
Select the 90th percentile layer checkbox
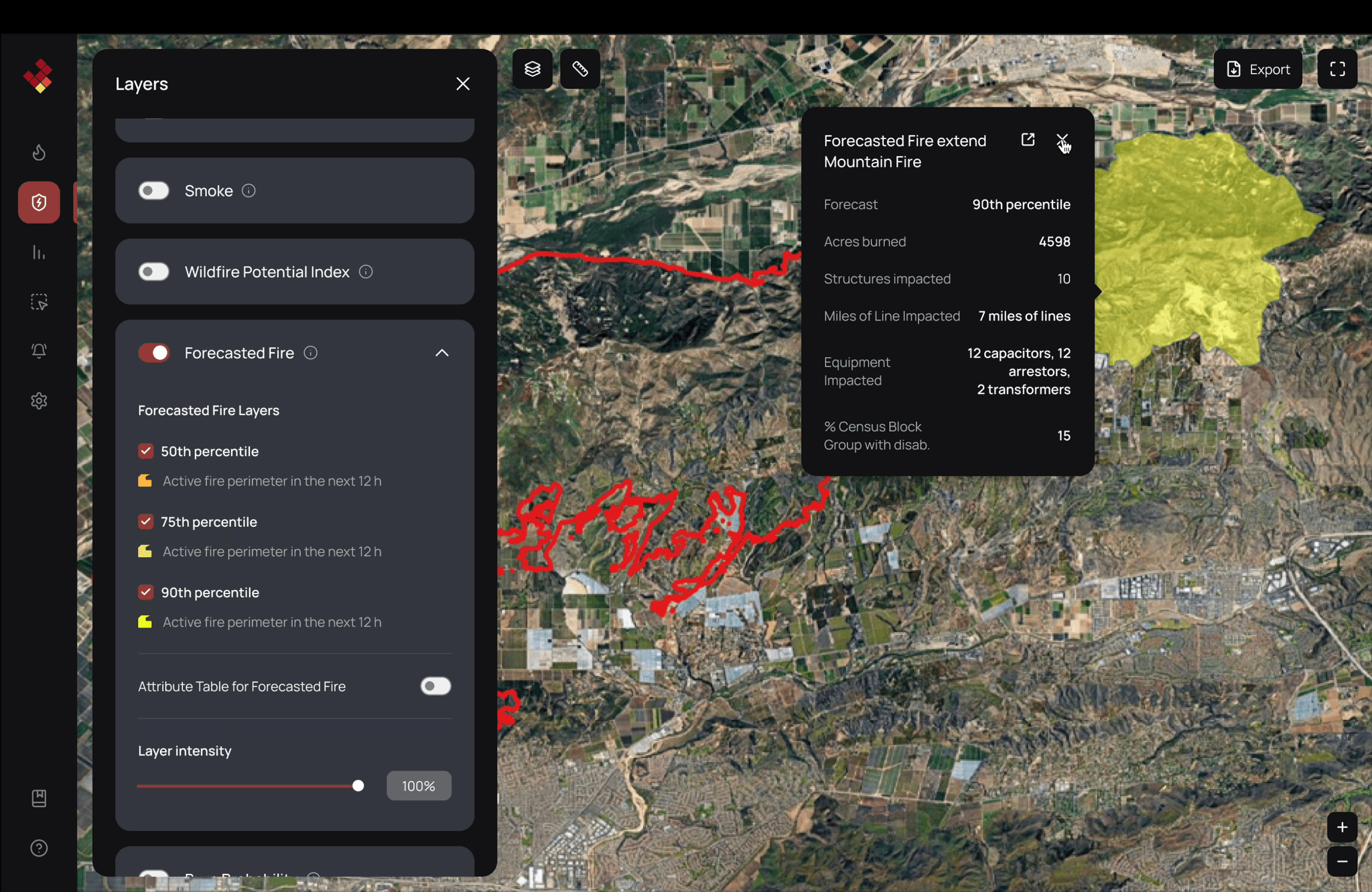point(146,591)
